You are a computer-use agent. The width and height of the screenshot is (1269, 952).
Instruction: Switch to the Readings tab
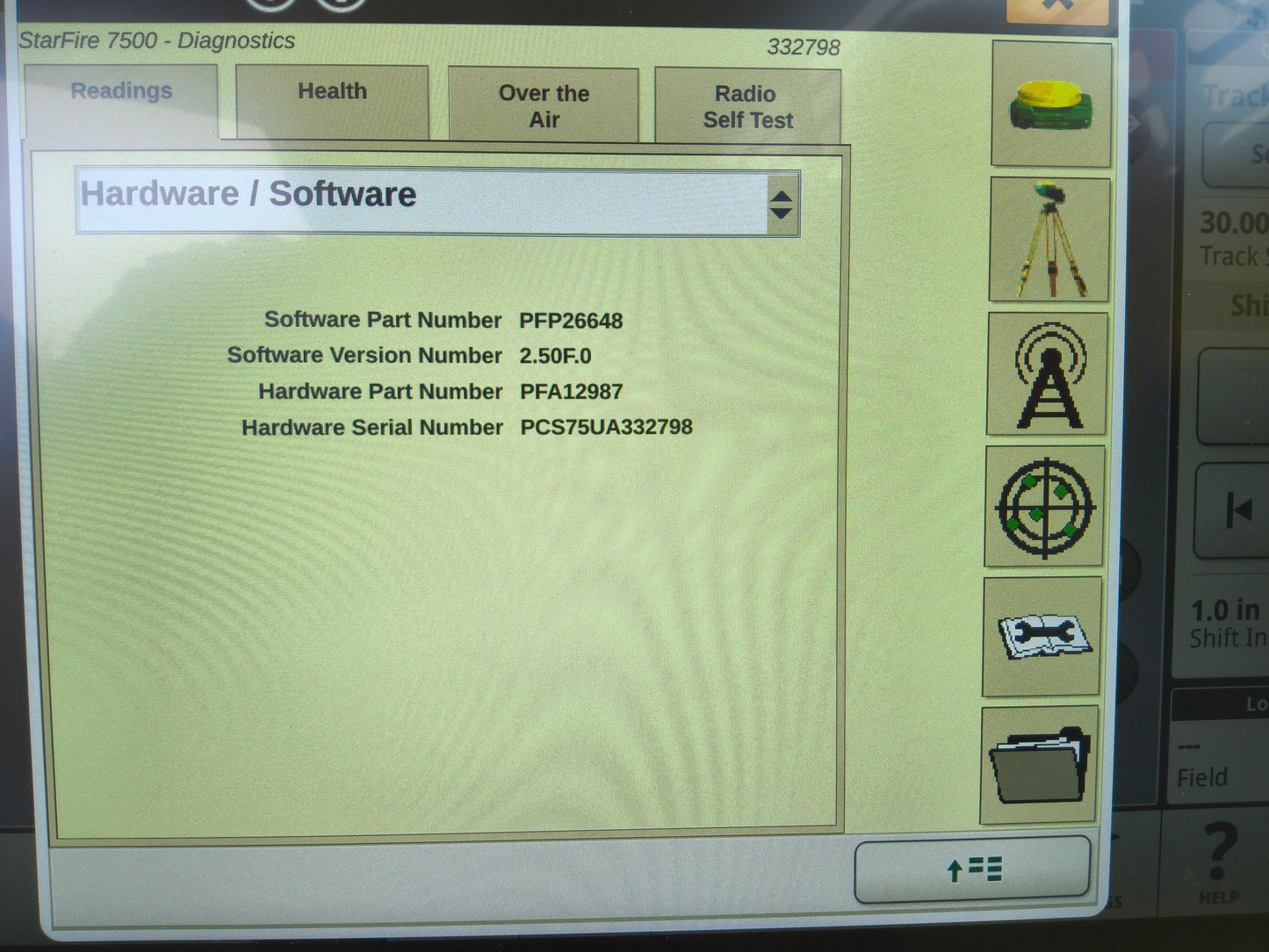click(x=121, y=100)
